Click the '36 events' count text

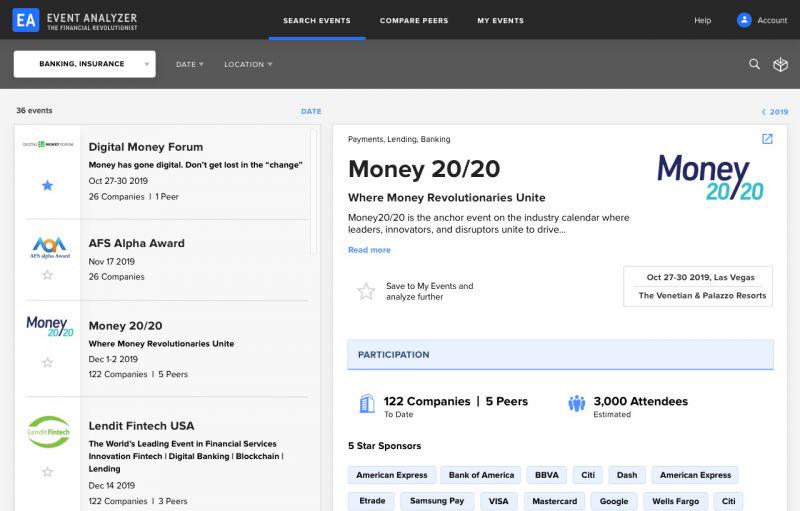(34, 110)
